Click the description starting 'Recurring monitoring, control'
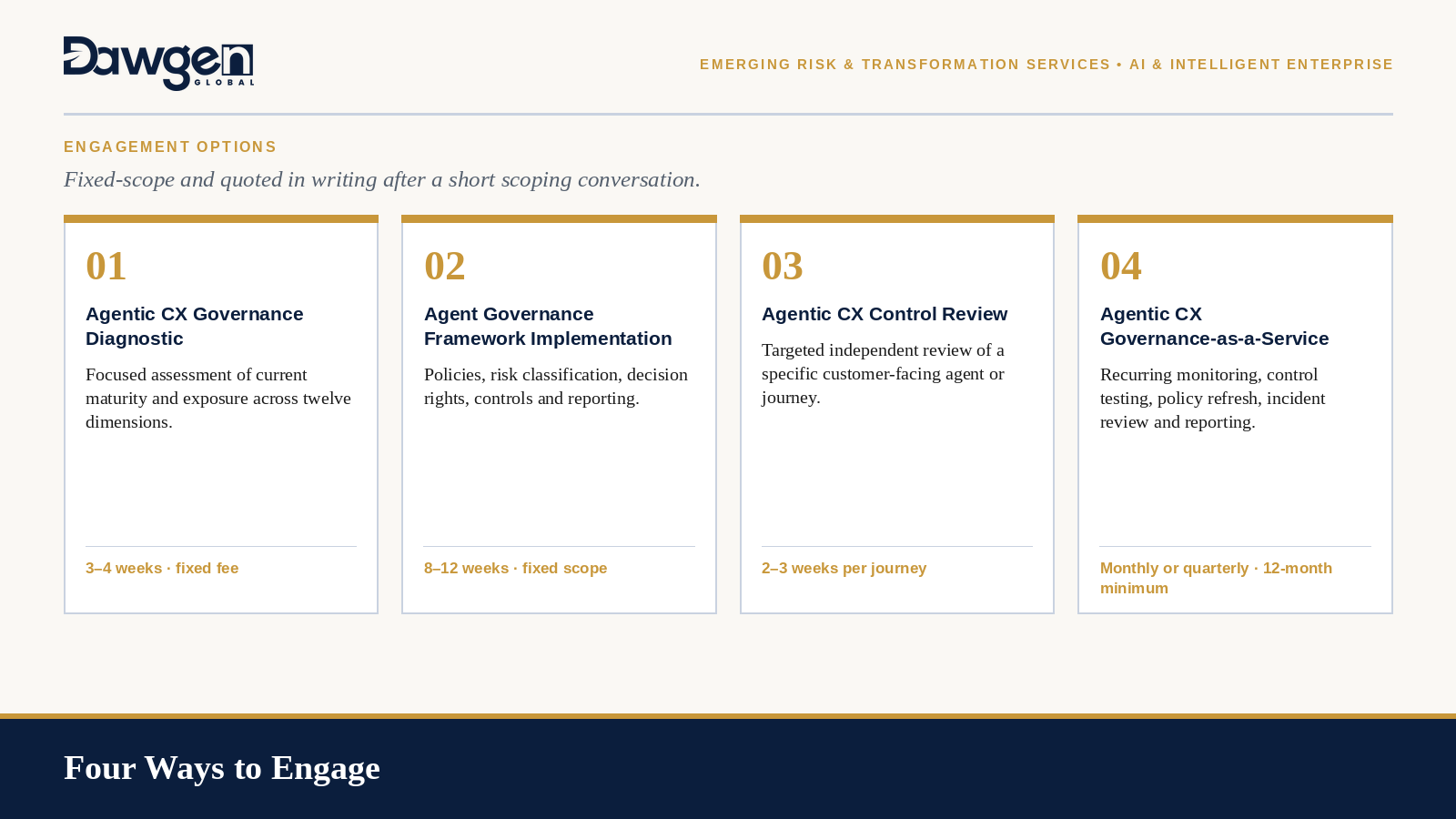 [x=1212, y=398]
